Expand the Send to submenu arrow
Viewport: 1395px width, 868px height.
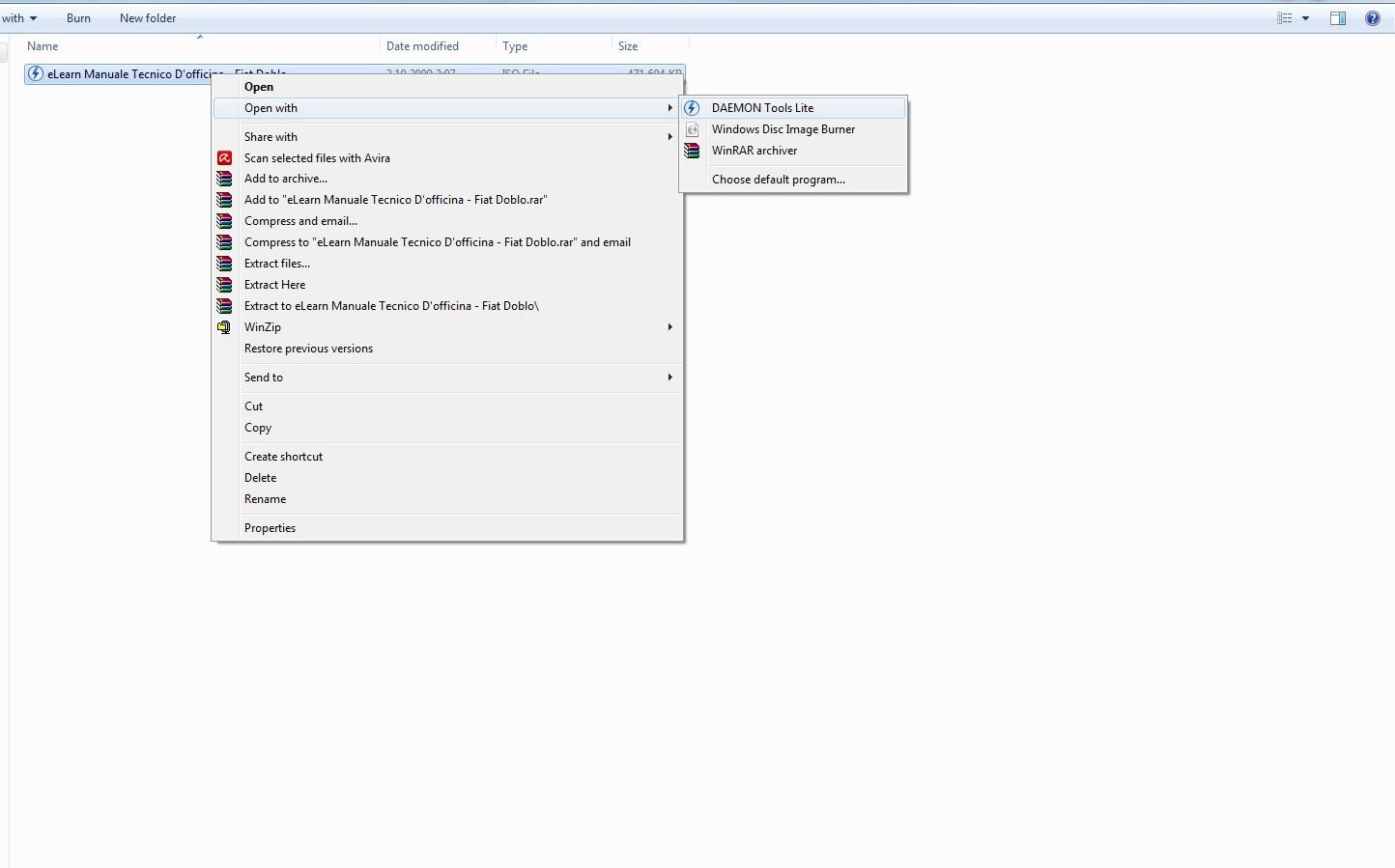pos(669,378)
